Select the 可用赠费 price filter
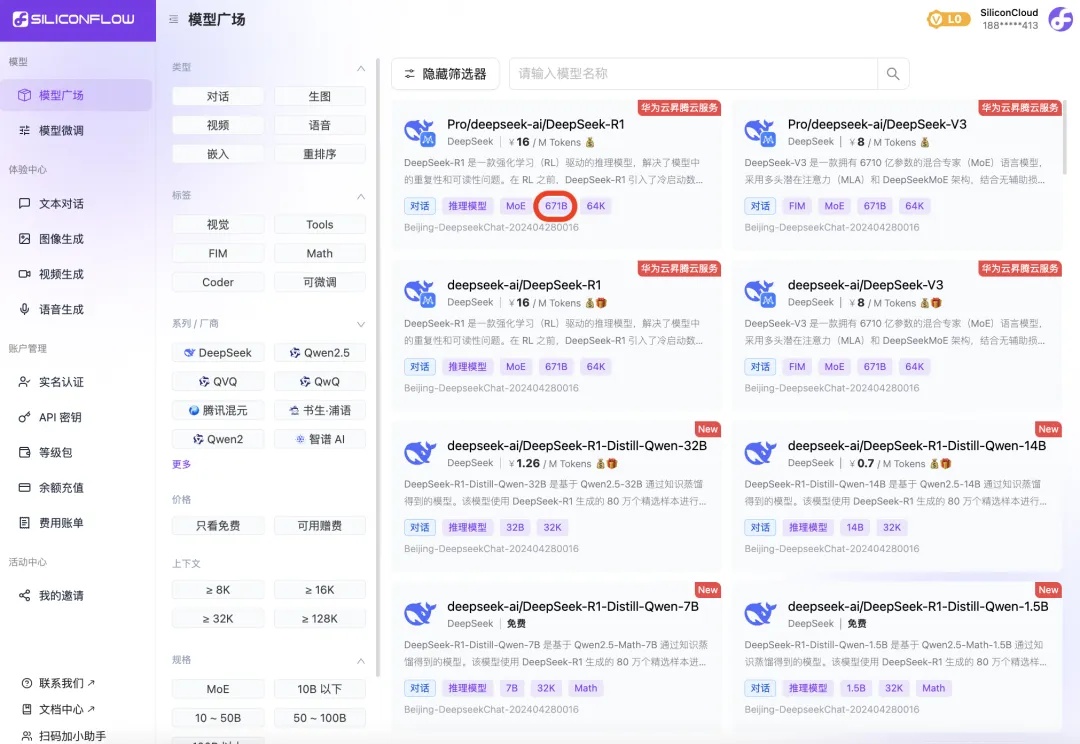Viewport: 1080px width, 744px height. pos(320,526)
